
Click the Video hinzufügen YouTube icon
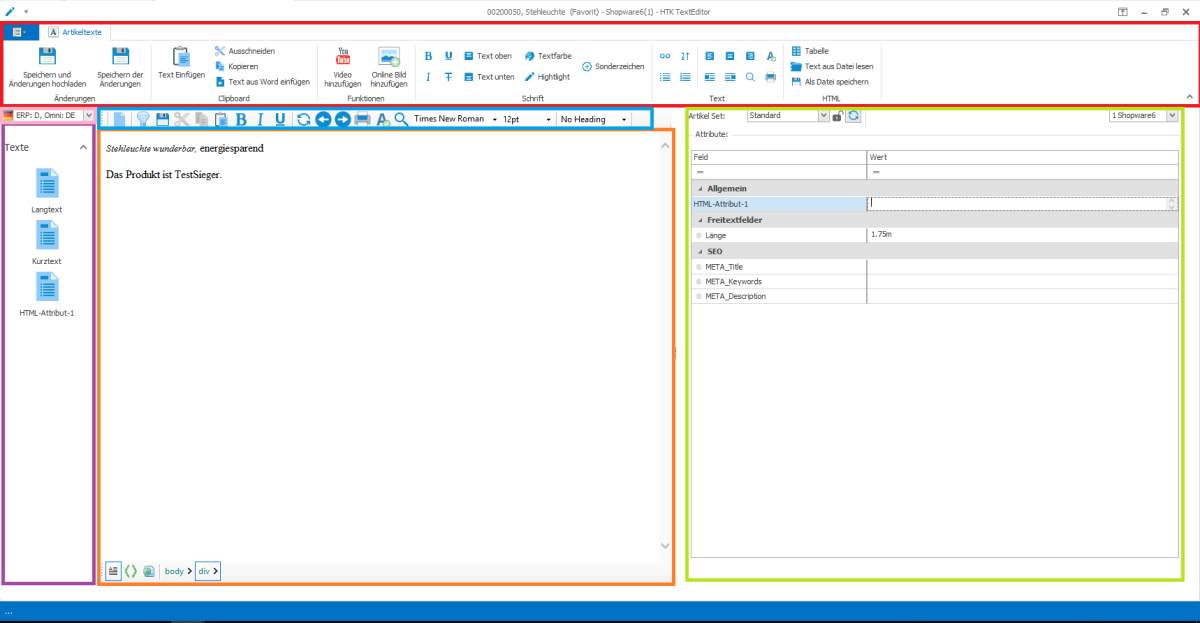click(343, 56)
